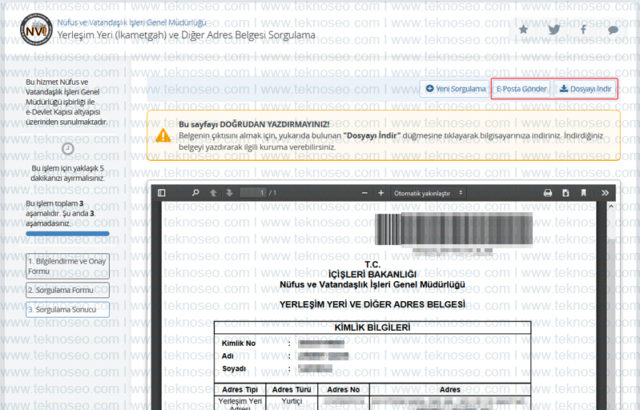Click the E-Posta Gönder button

[x=521, y=89]
